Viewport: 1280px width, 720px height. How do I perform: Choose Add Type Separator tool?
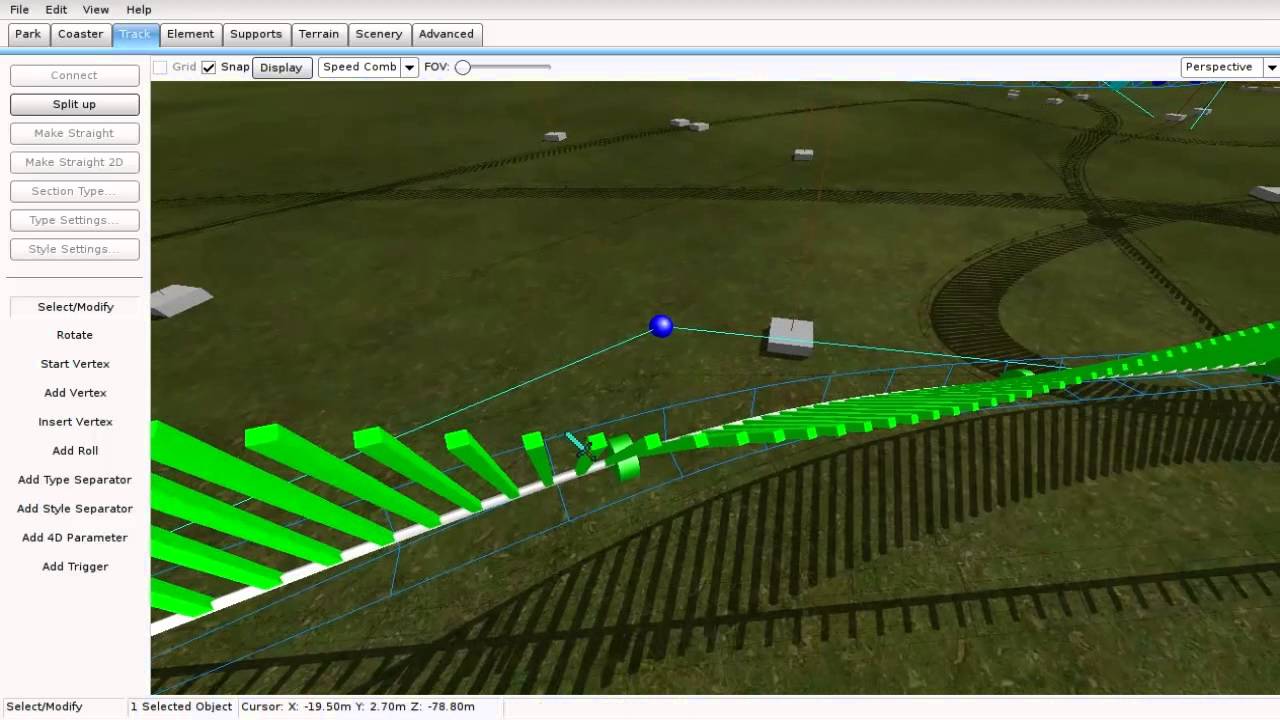click(x=75, y=480)
